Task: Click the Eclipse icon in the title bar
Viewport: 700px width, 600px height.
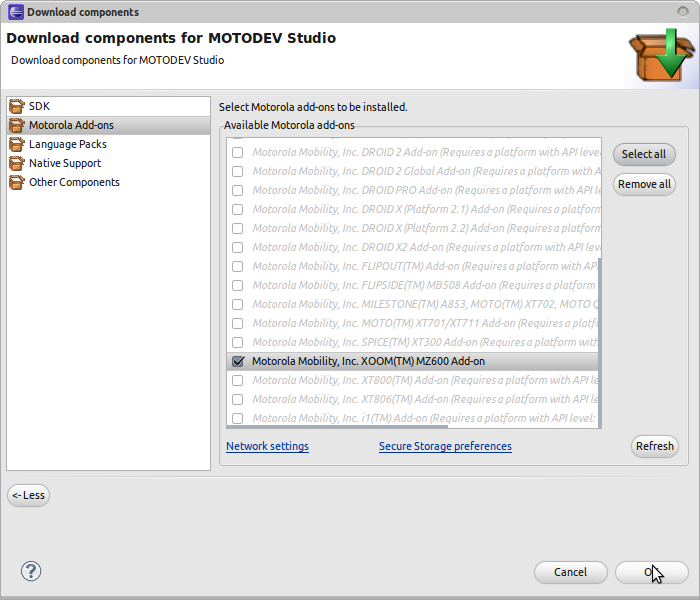Action: [16, 12]
